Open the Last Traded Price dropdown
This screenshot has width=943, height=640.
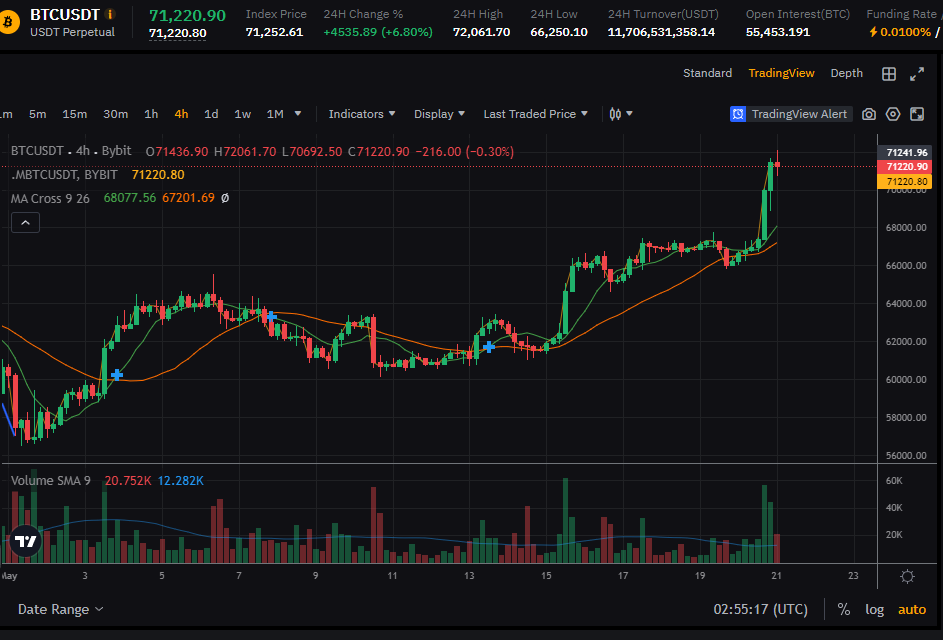(x=535, y=114)
